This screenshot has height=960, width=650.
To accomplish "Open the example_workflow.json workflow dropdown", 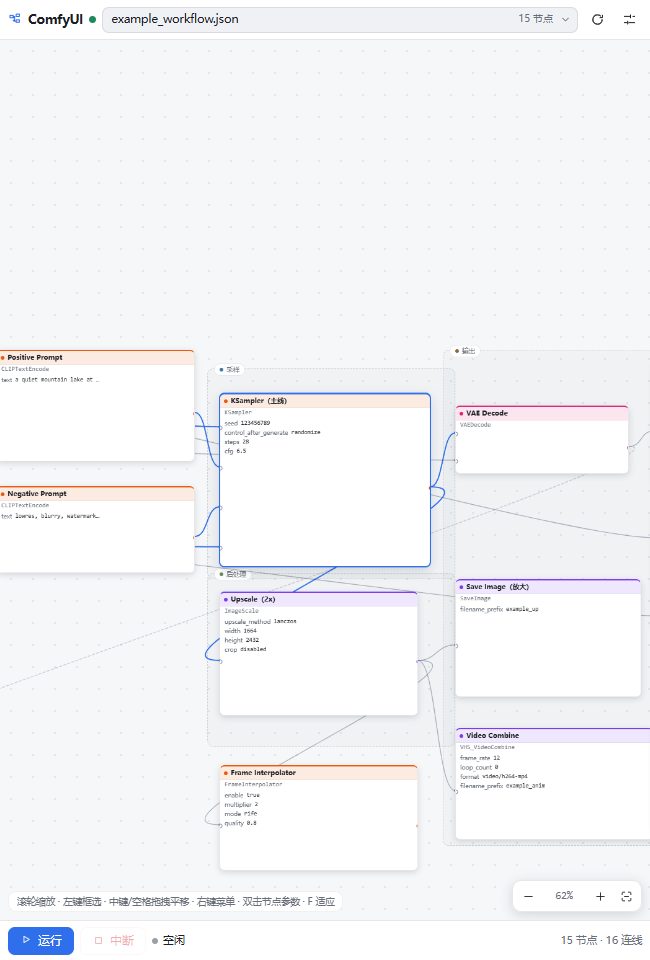I will pyautogui.click(x=340, y=20).
